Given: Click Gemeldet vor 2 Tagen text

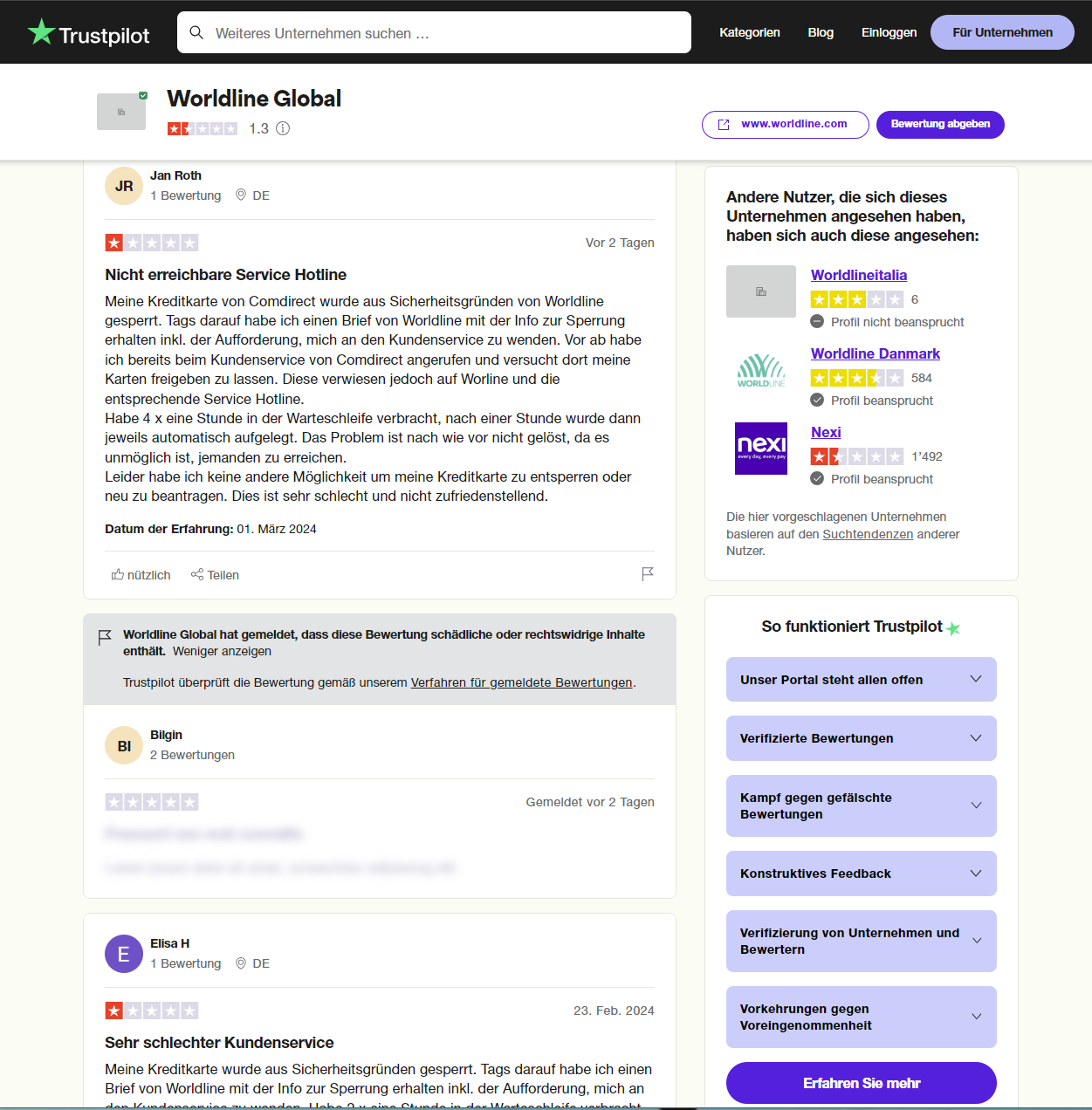Looking at the screenshot, I should [590, 802].
